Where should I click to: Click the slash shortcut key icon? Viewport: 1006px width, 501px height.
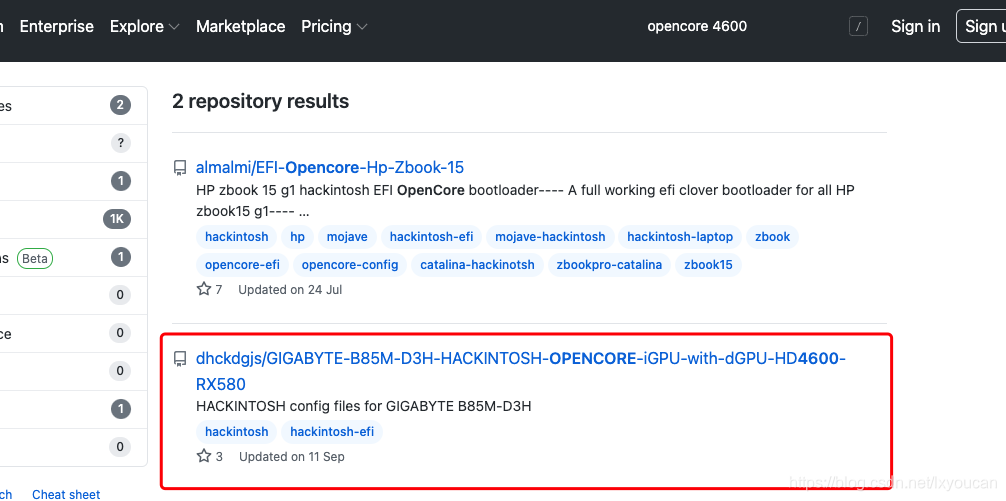point(858,26)
